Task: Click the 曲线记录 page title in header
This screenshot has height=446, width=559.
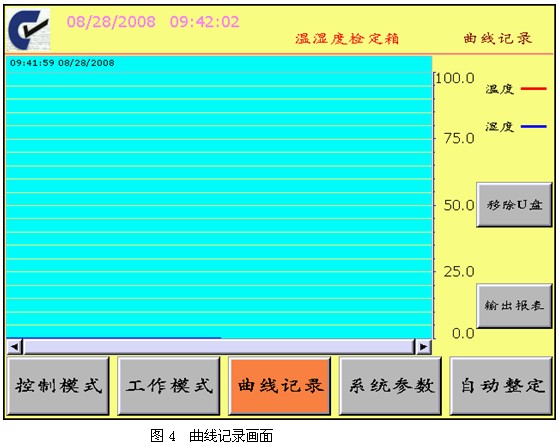Action: tap(498, 39)
